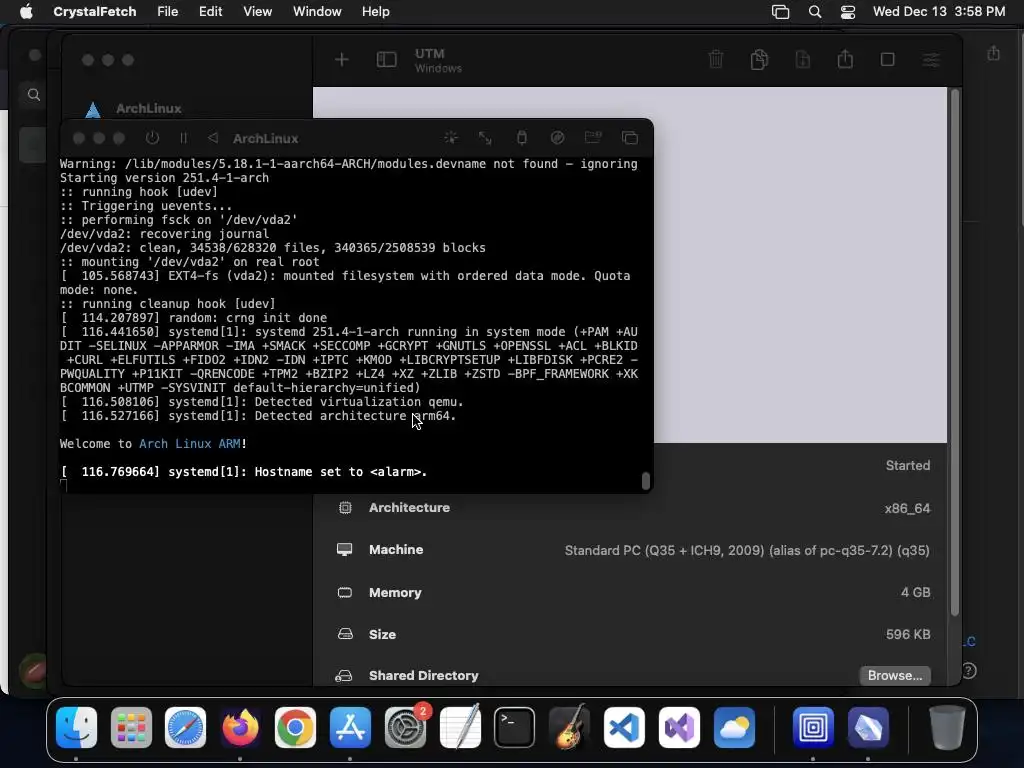The width and height of the screenshot is (1024, 768).
Task: Launch Visual Studio Code from the Dock
Action: coord(624,727)
